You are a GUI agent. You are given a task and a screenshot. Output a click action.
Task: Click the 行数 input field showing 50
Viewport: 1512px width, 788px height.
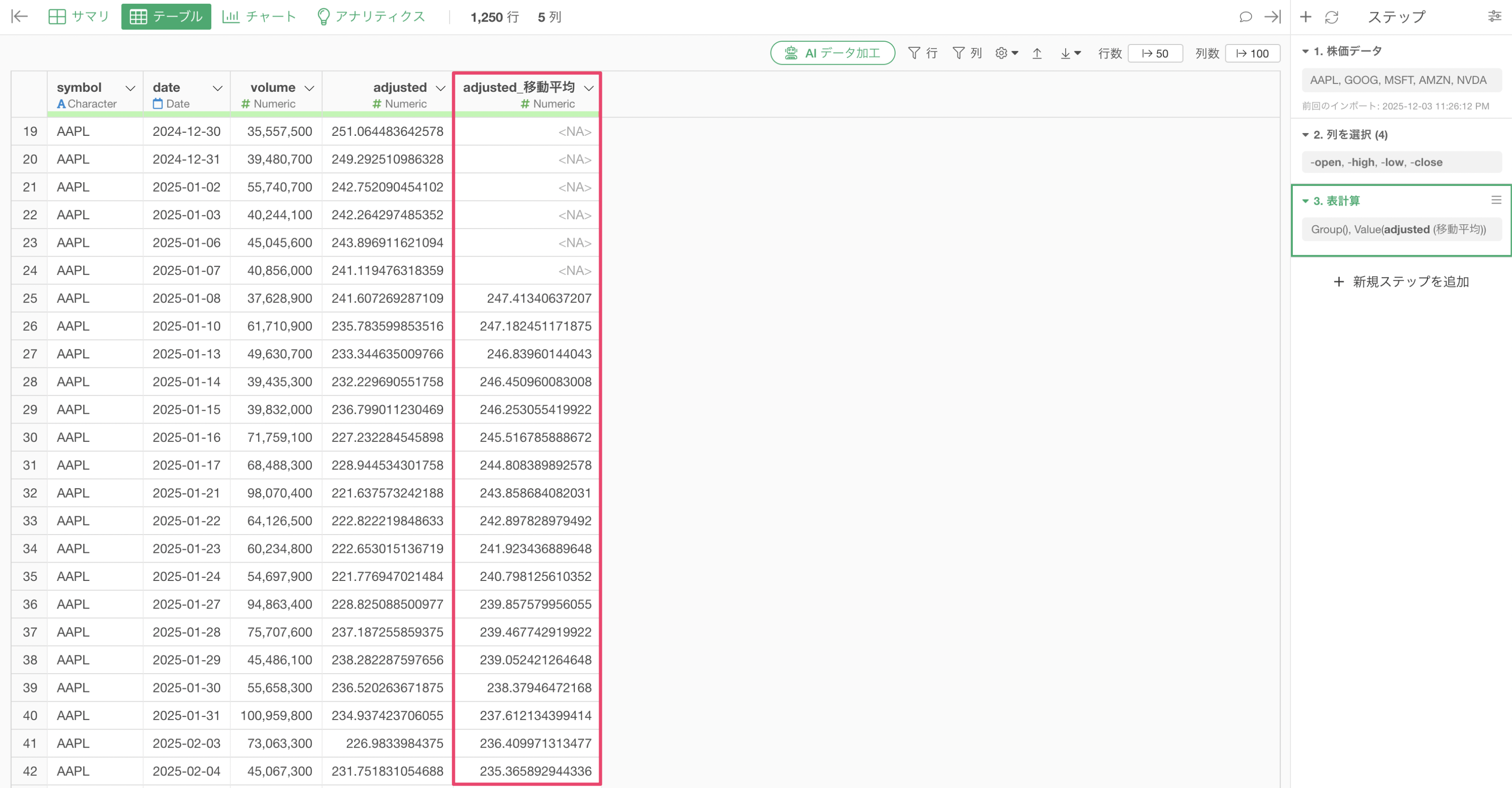click(1155, 53)
